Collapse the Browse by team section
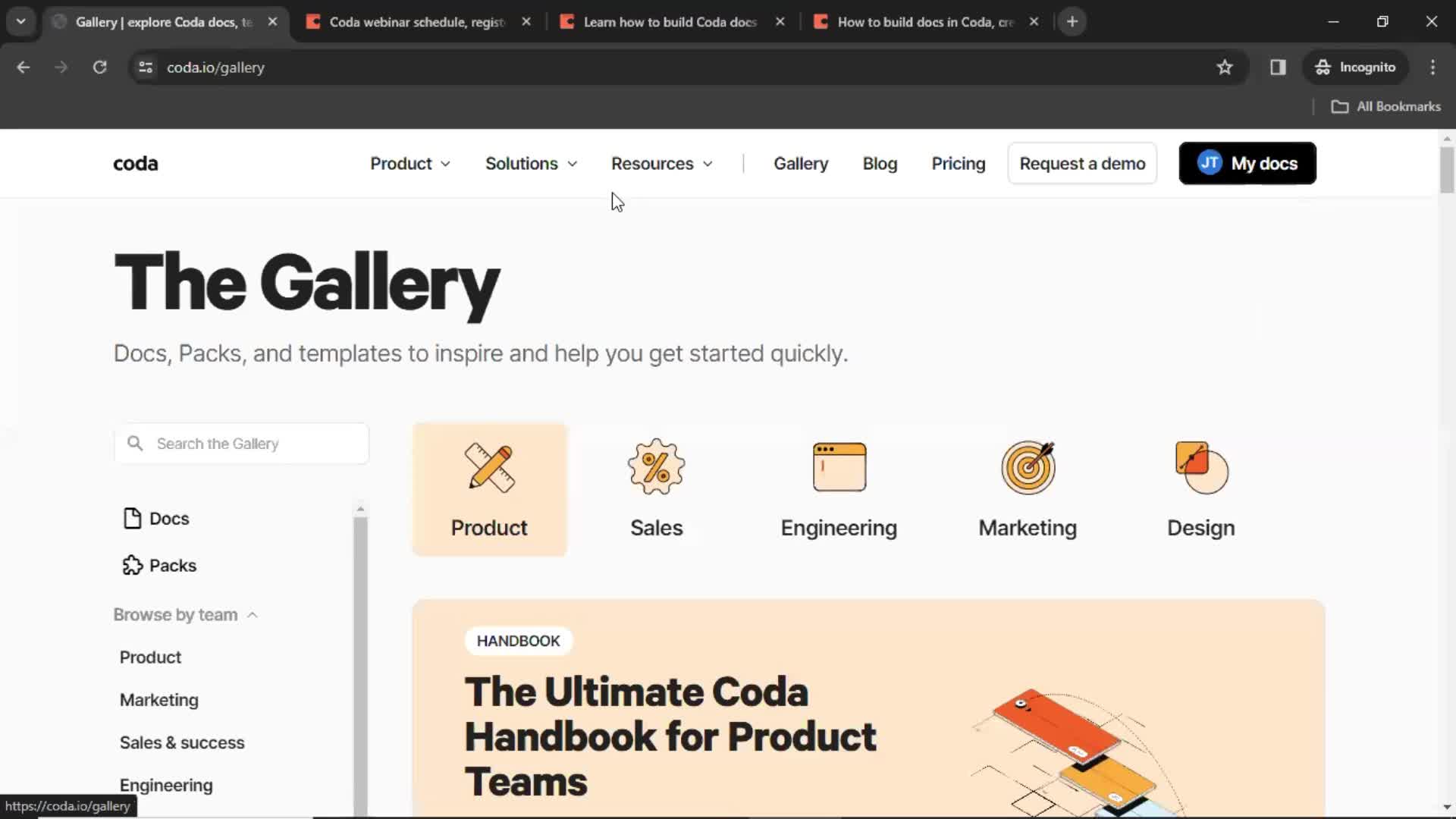This screenshot has height=819, width=1456. [252, 614]
